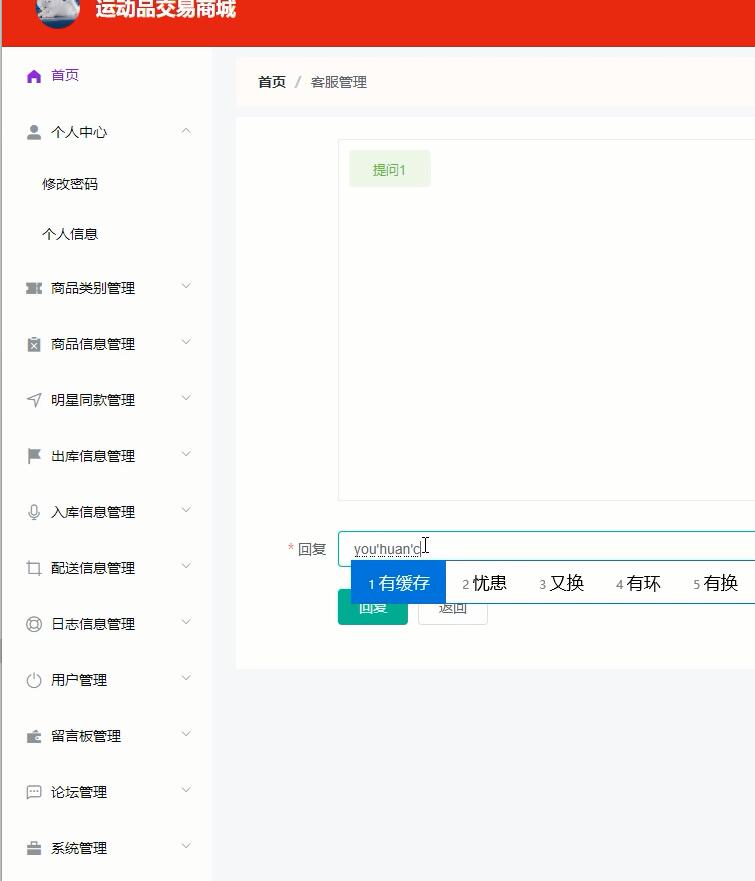This screenshot has height=881, width=755.
Task: Click the person icon next to 个人中心
Action: click(x=34, y=133)
